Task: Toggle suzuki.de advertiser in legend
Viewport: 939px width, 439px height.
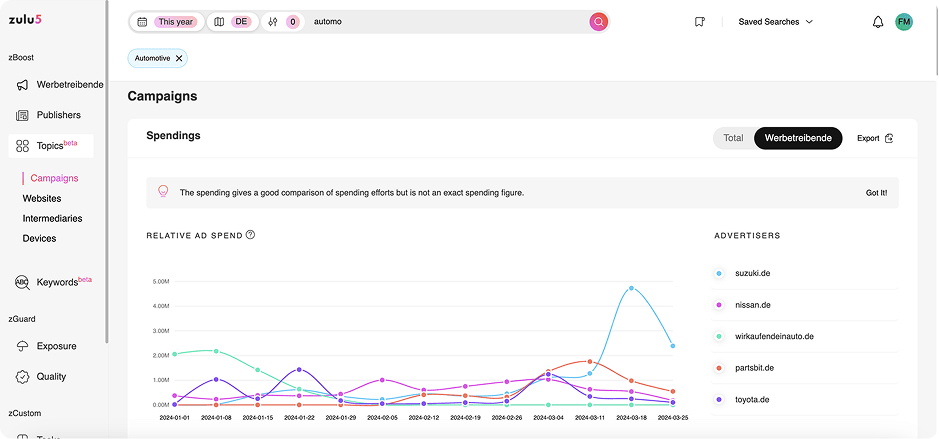Action: 752,273
